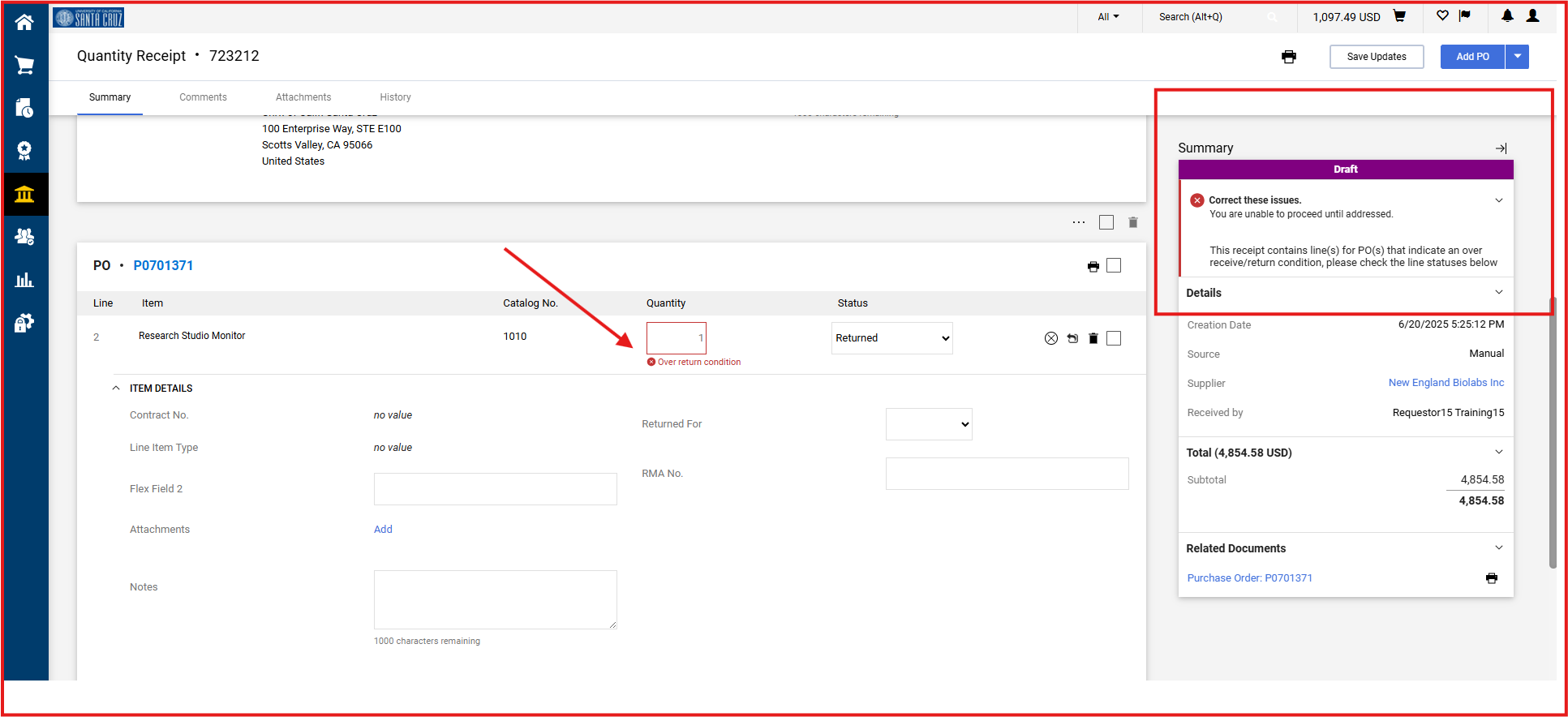This screenshot has height=717, width=1568.
Task: Click the Save Updates button
Action: pos(1376,57)
